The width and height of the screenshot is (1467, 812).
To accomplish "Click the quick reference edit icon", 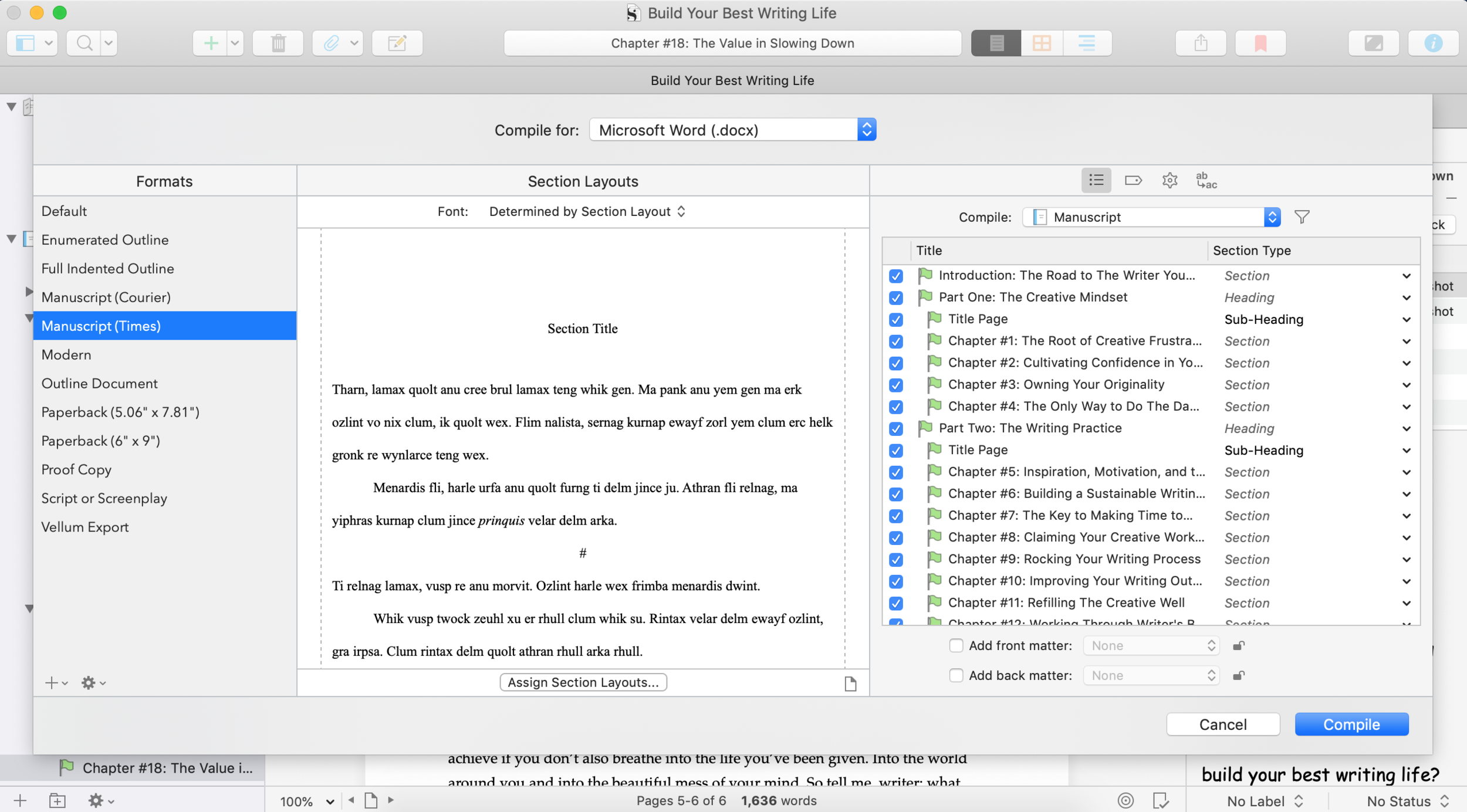I will (x=397, y=43).
